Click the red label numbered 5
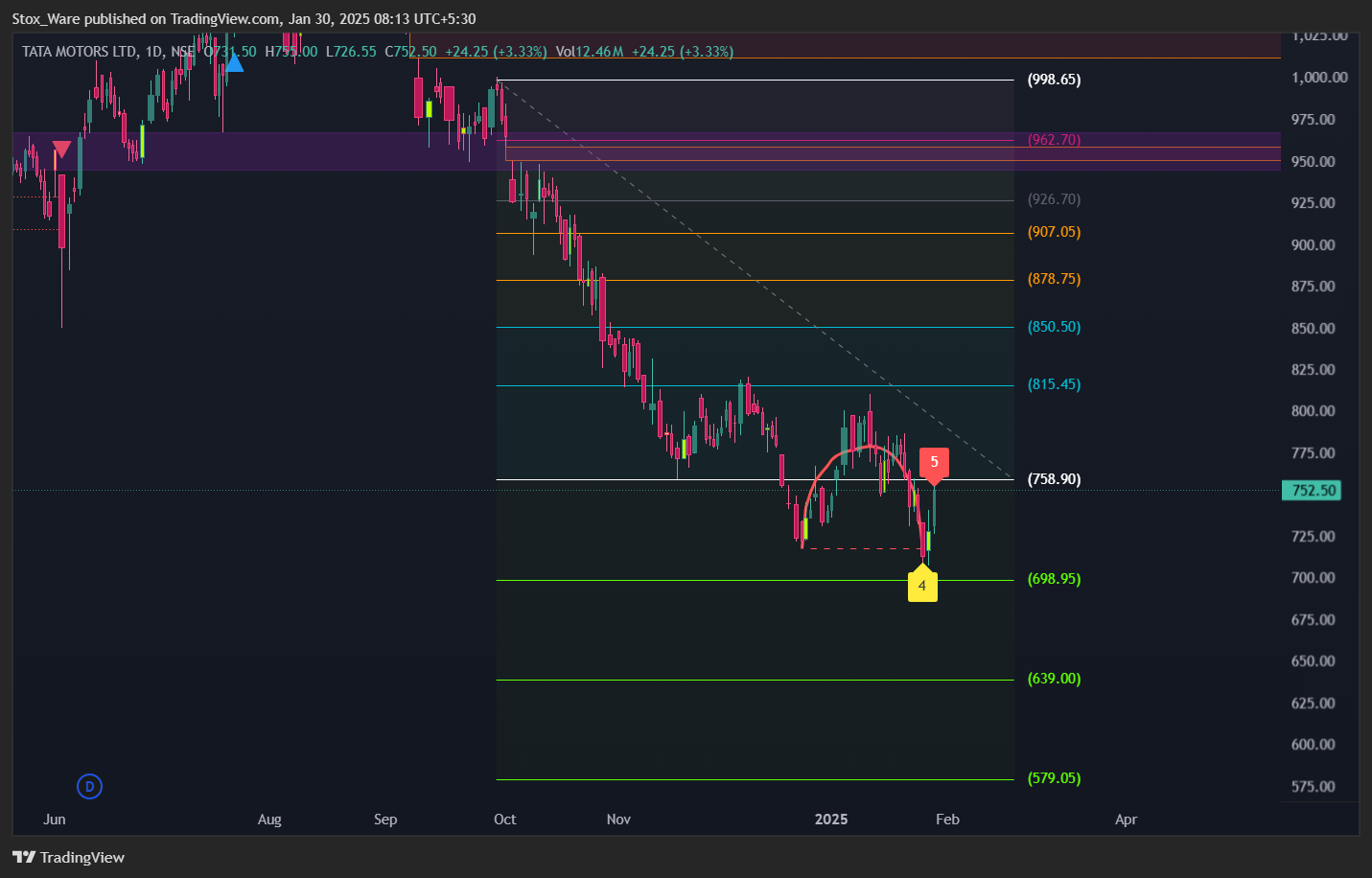This screenshot has width=1372, height=878. point(934,464)
